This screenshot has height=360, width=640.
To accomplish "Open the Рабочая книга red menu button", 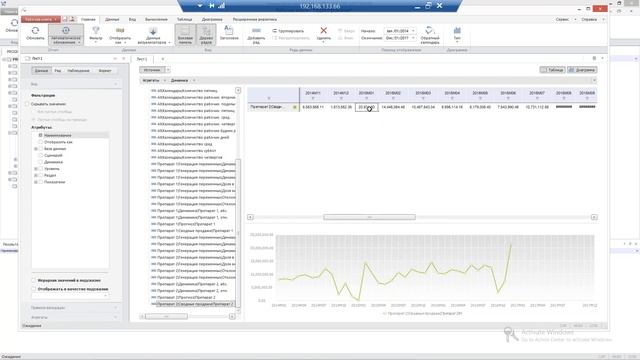I will pos(40,19).
